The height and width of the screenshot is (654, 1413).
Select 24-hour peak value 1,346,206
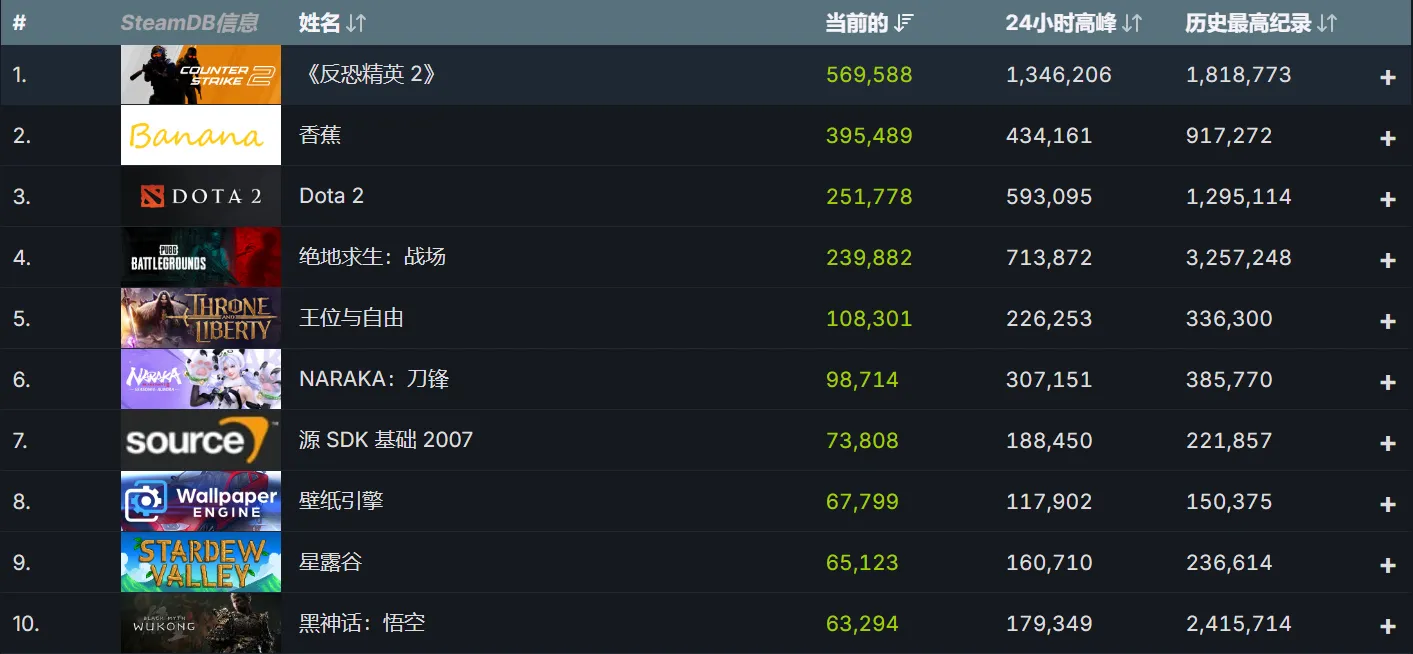[1059, 75]
